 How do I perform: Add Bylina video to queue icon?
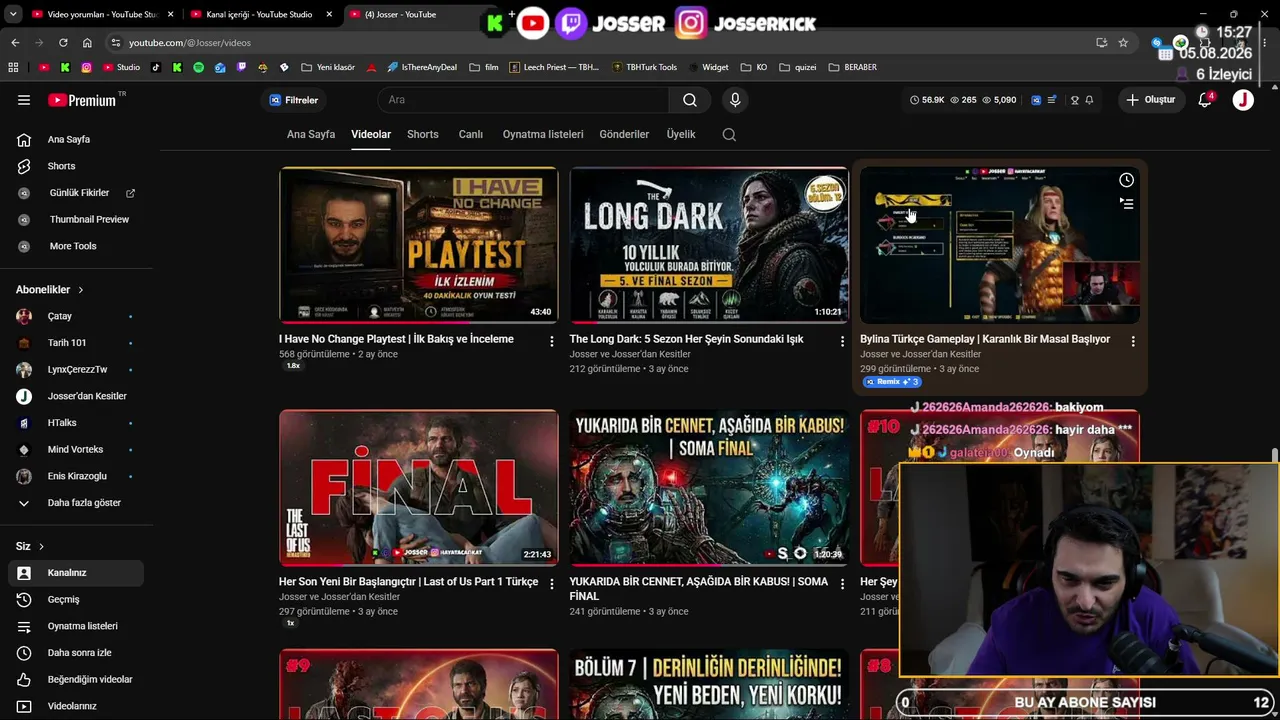(x=1126, y=204)
